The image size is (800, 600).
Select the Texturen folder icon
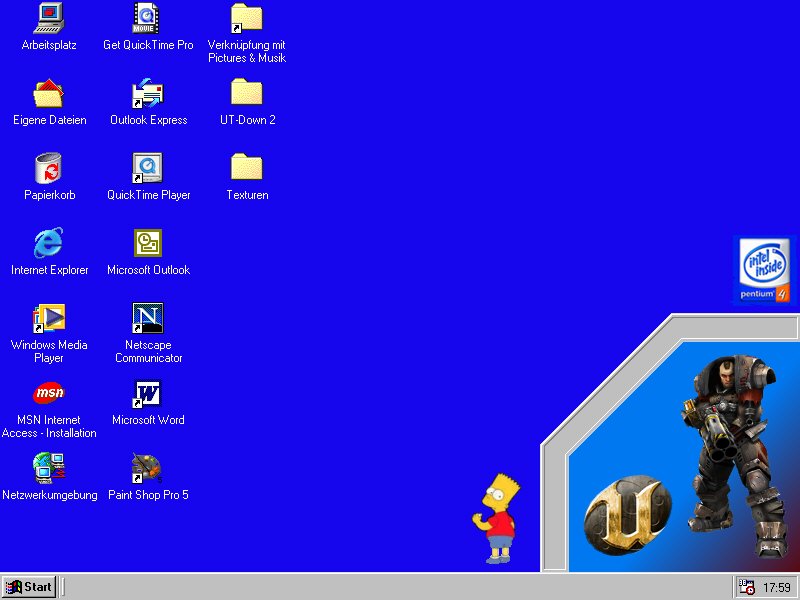(x=246, y=168)
